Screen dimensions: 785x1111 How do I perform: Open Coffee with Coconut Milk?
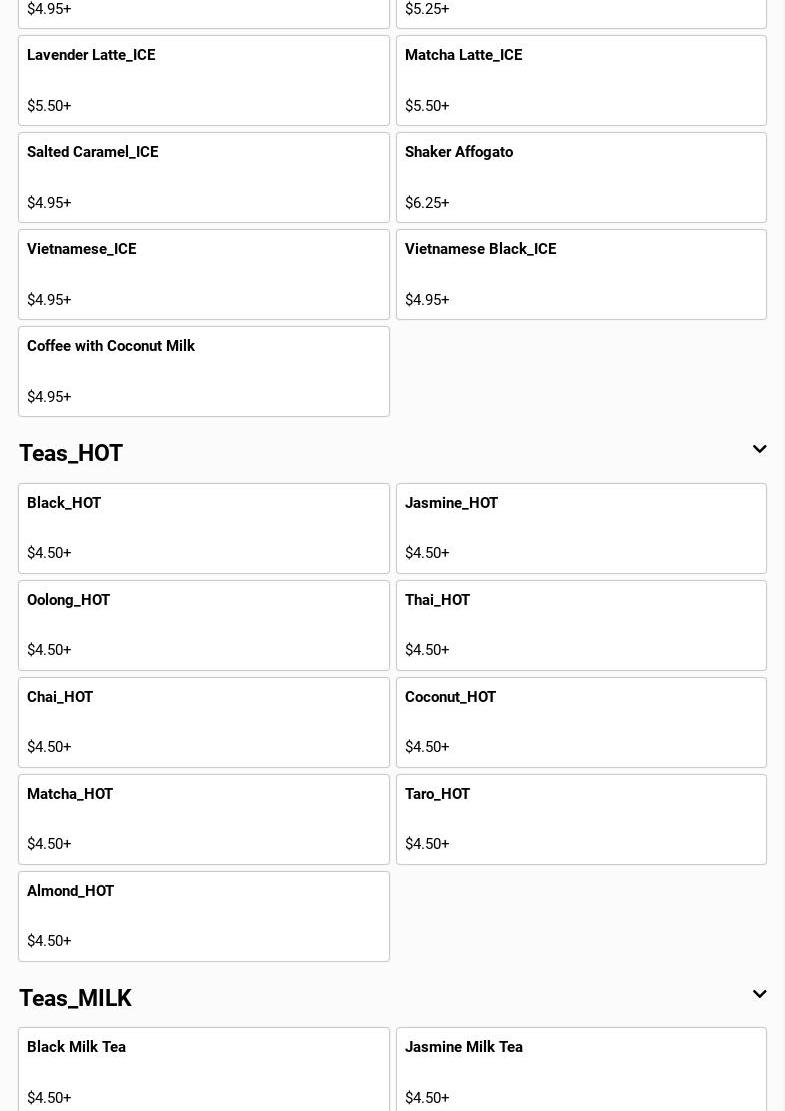tap(204, 372)
